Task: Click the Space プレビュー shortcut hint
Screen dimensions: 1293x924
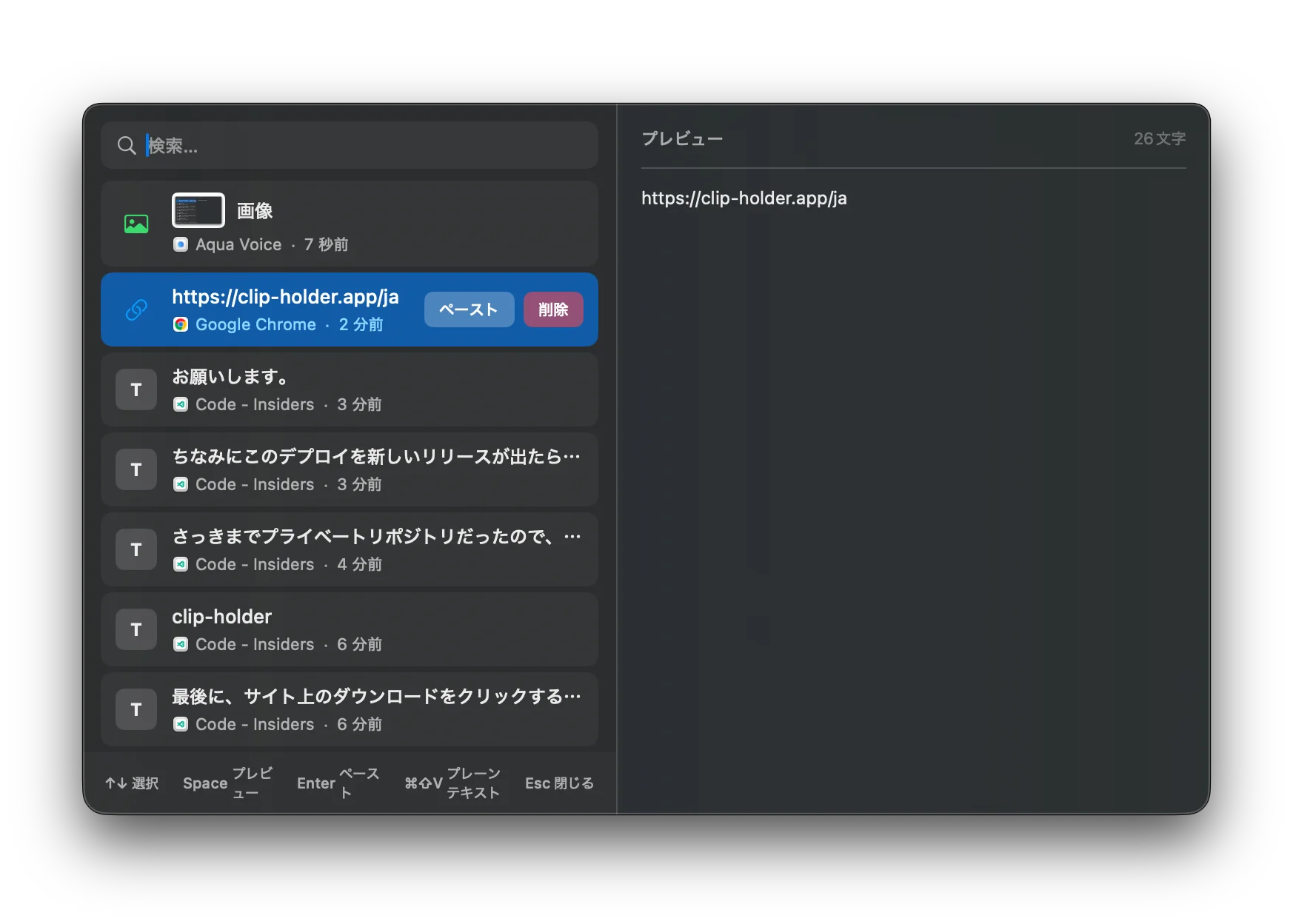Action: point(228,783)
